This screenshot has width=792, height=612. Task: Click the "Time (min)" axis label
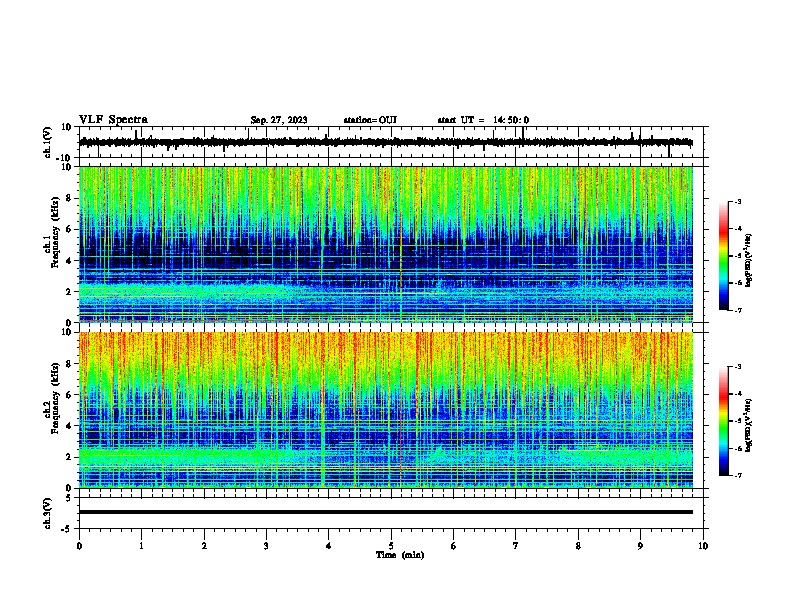click(400, 555)
